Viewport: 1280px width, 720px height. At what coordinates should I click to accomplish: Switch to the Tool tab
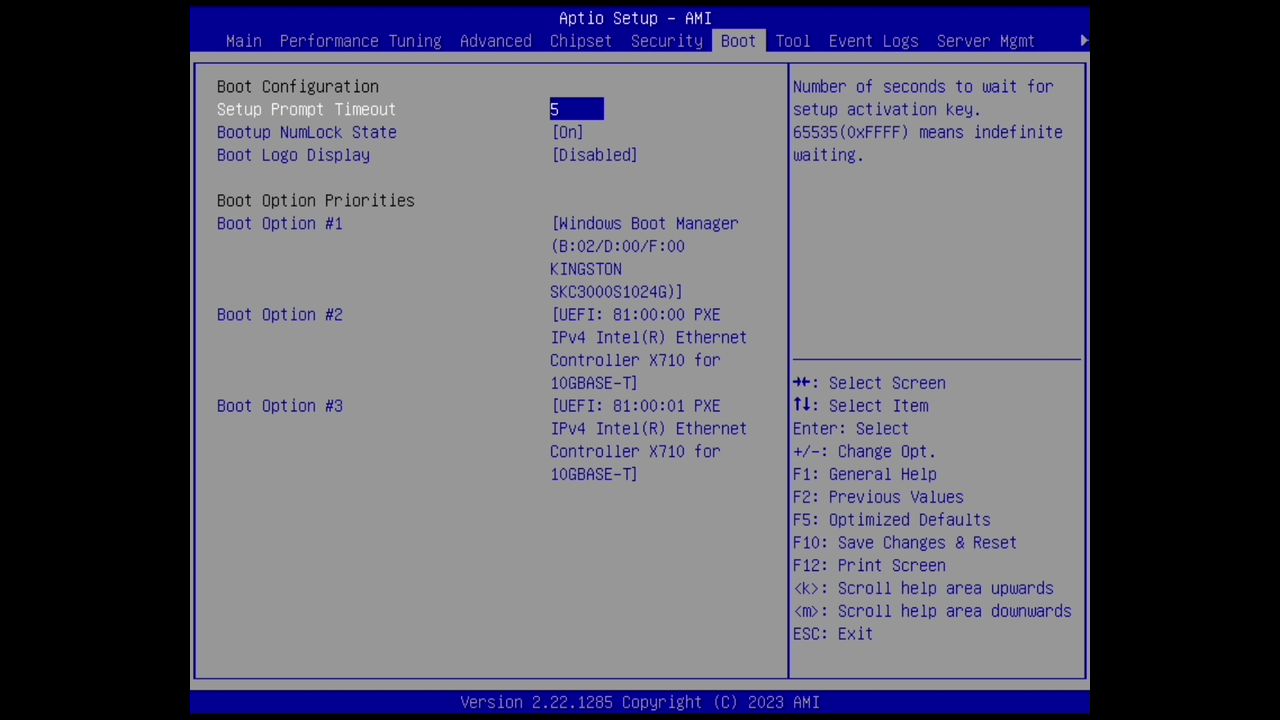792,41
